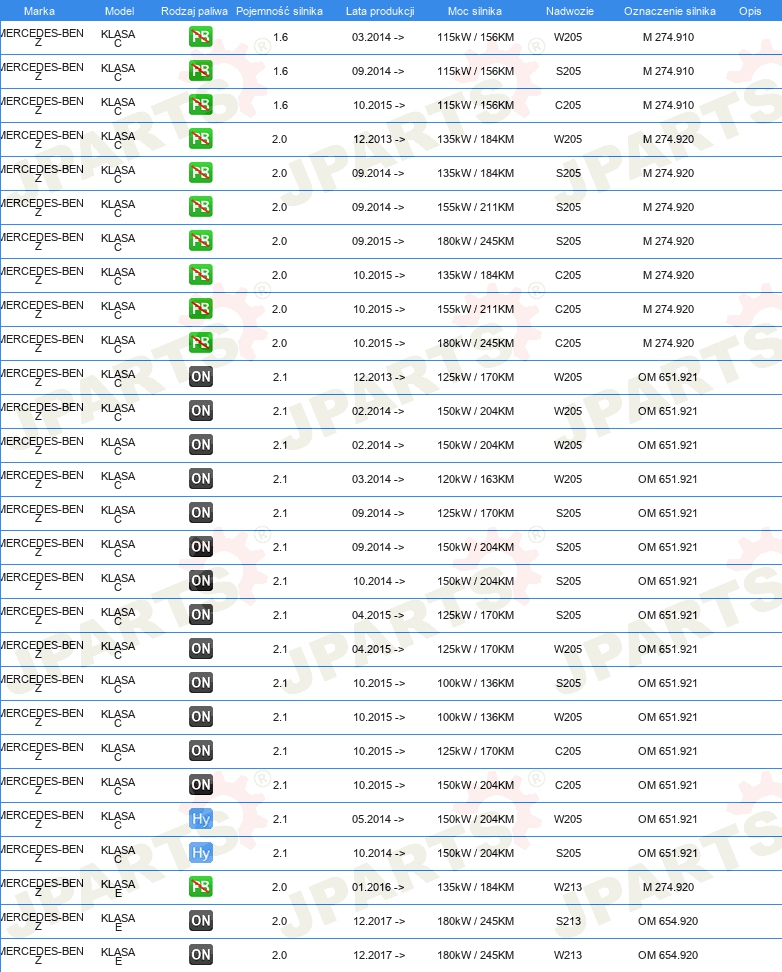Click ON icon for 100kW S205 10.2015 row
782x972 pixels.
pyautogui.click(x=200, y=683)
